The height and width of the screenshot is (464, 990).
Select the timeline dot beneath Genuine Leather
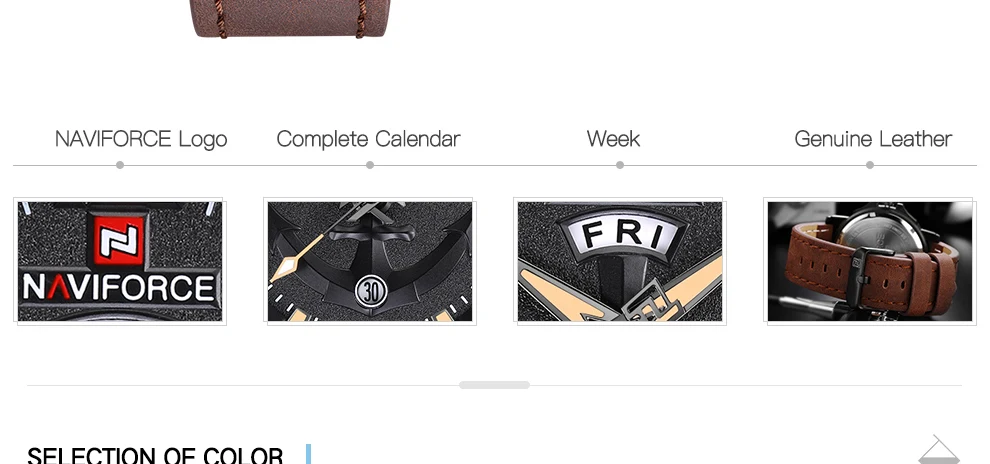[870, 165]
